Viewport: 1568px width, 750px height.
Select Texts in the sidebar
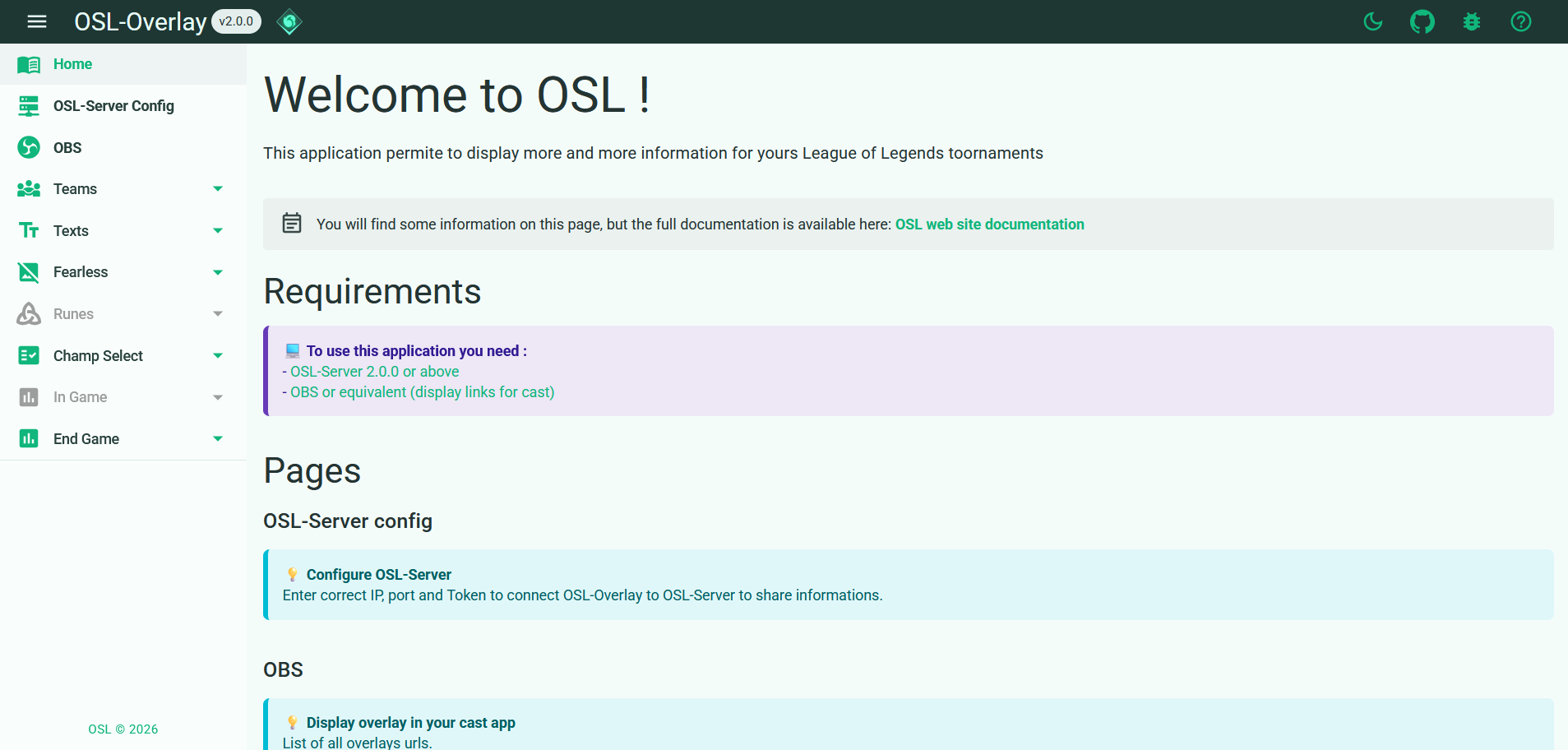[123, 231]
